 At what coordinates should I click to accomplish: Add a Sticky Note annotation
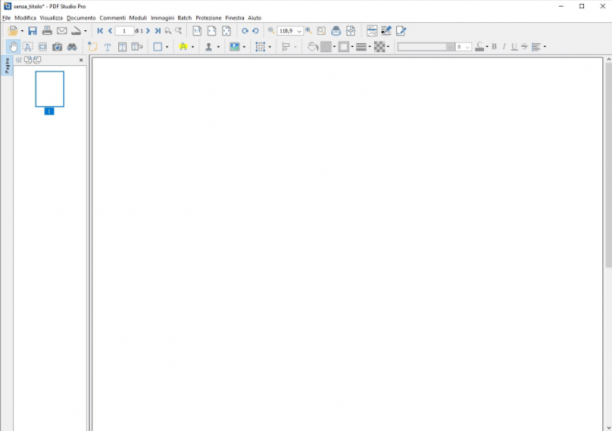[x=93, y=47]
